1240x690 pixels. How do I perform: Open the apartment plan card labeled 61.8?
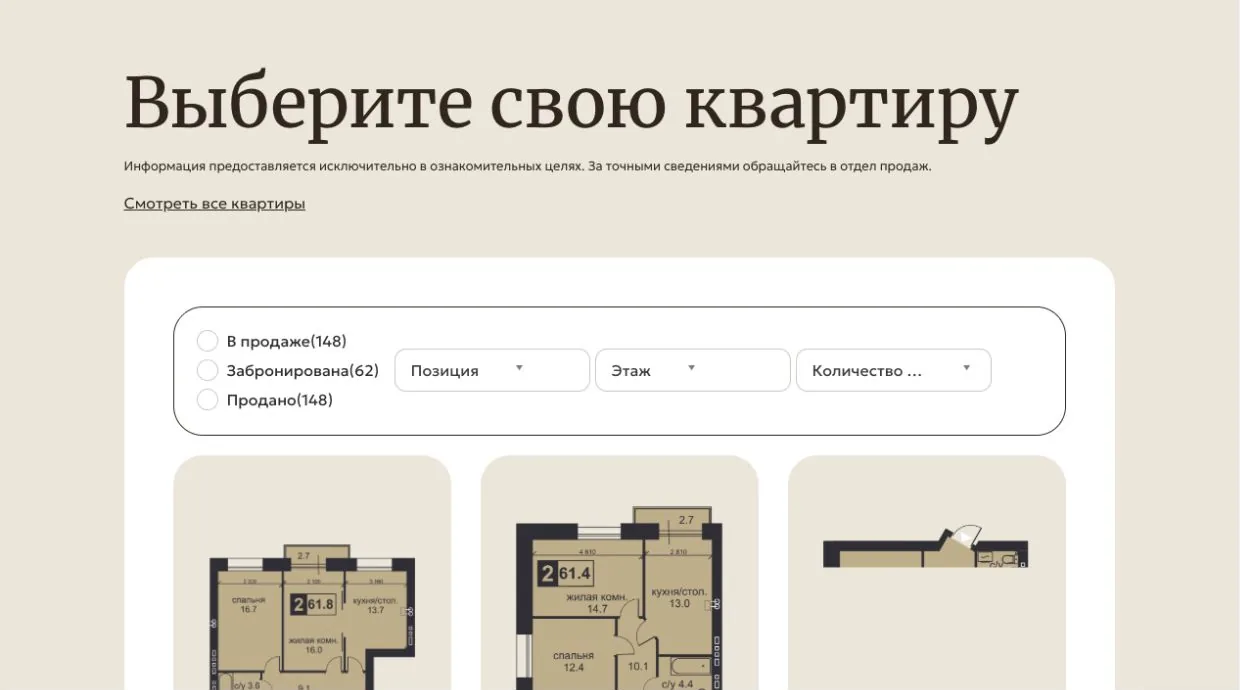click(x=312, y=573)
